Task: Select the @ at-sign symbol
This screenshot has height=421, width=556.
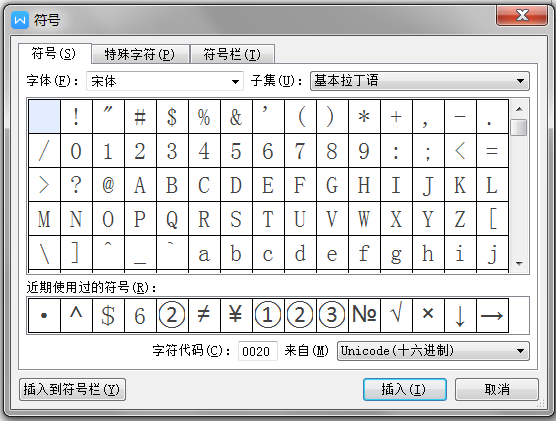Action: (109, 185)
